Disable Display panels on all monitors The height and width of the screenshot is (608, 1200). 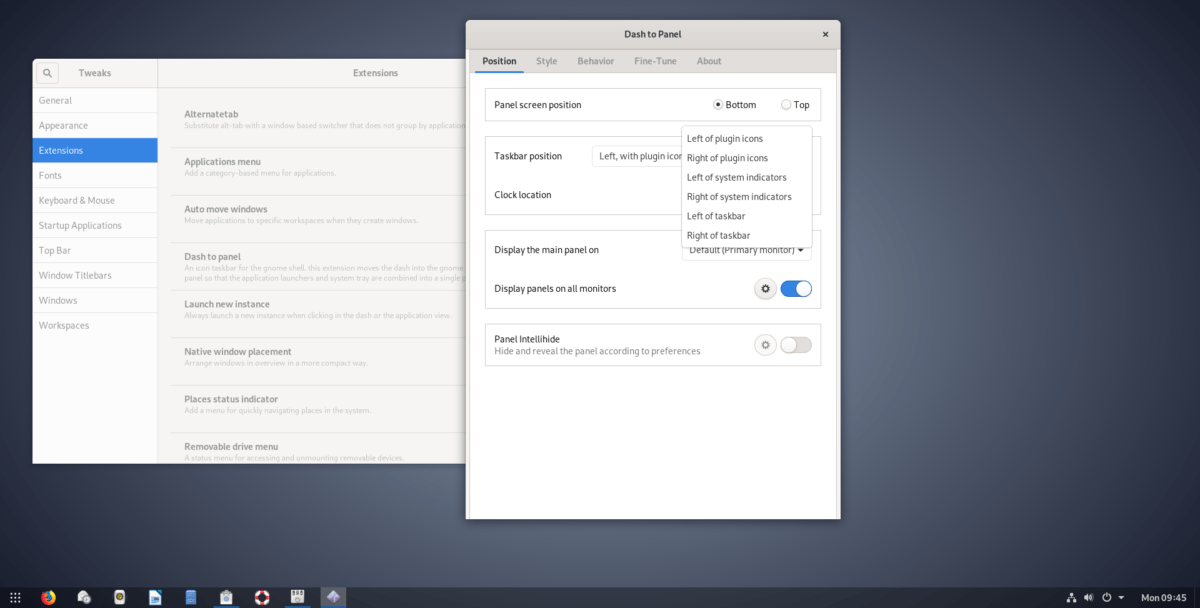coord(796,288)
